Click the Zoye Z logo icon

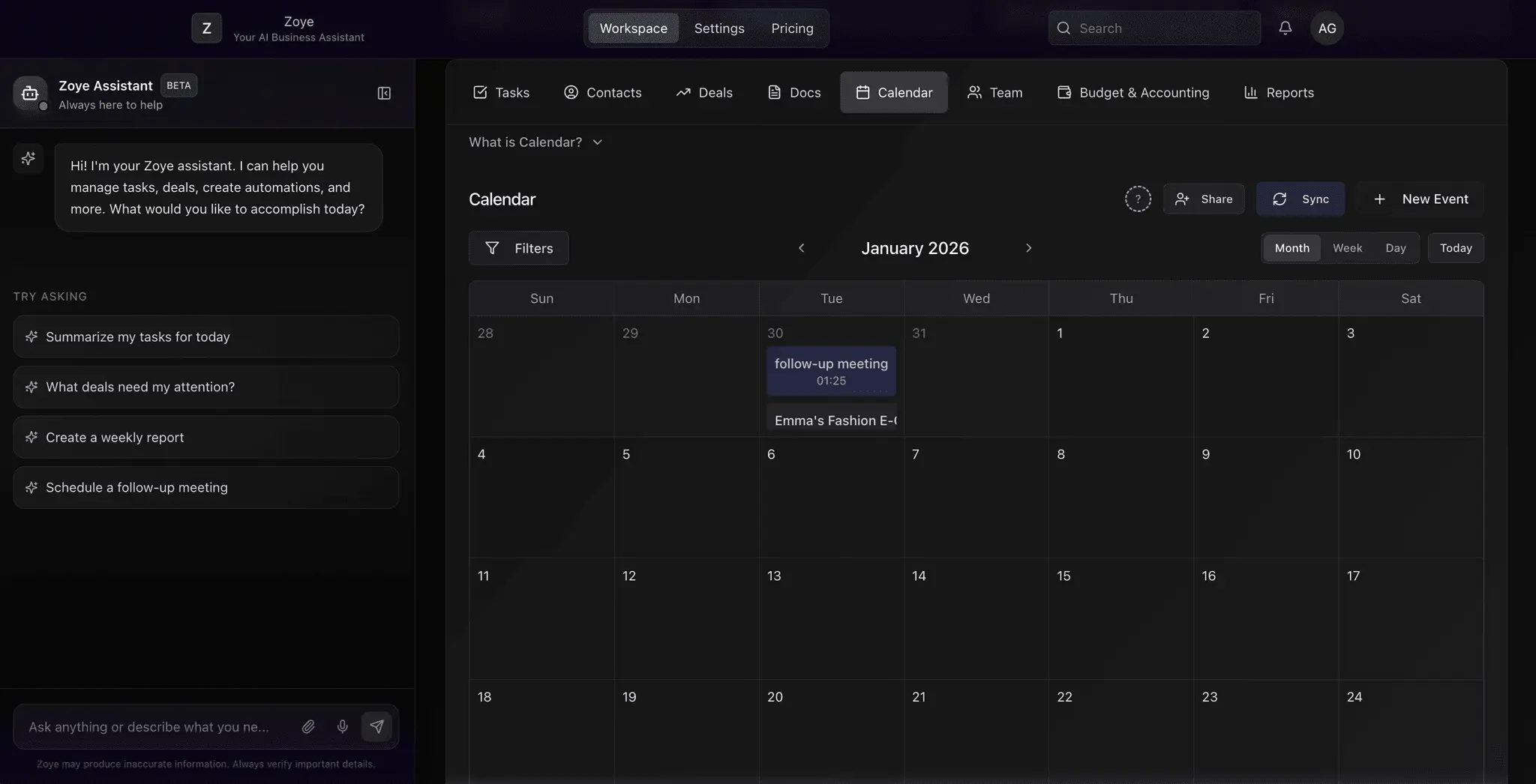click(x=206, y=28)
